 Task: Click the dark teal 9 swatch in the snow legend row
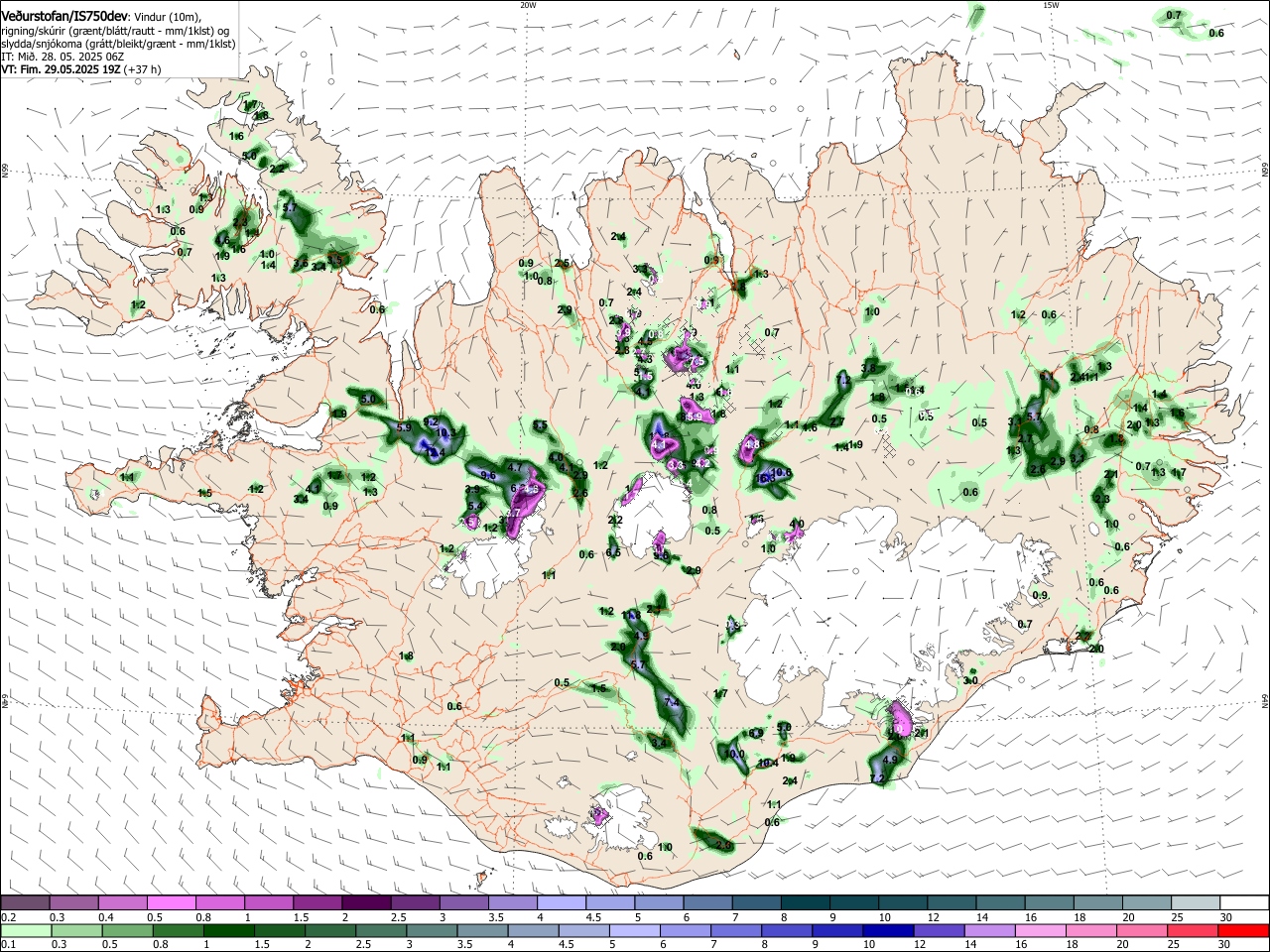pos(852,903)
